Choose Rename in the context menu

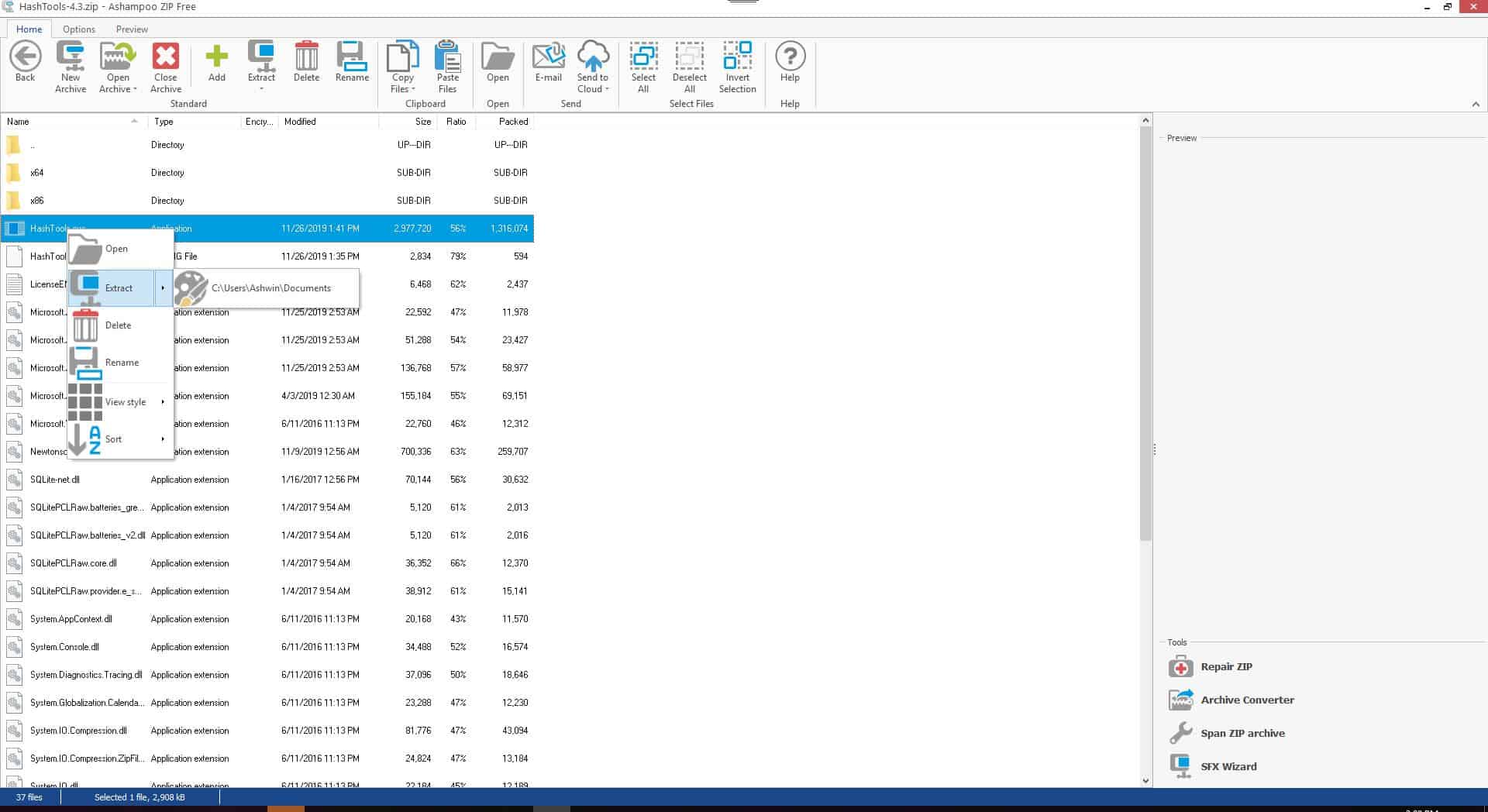point(120,363)
